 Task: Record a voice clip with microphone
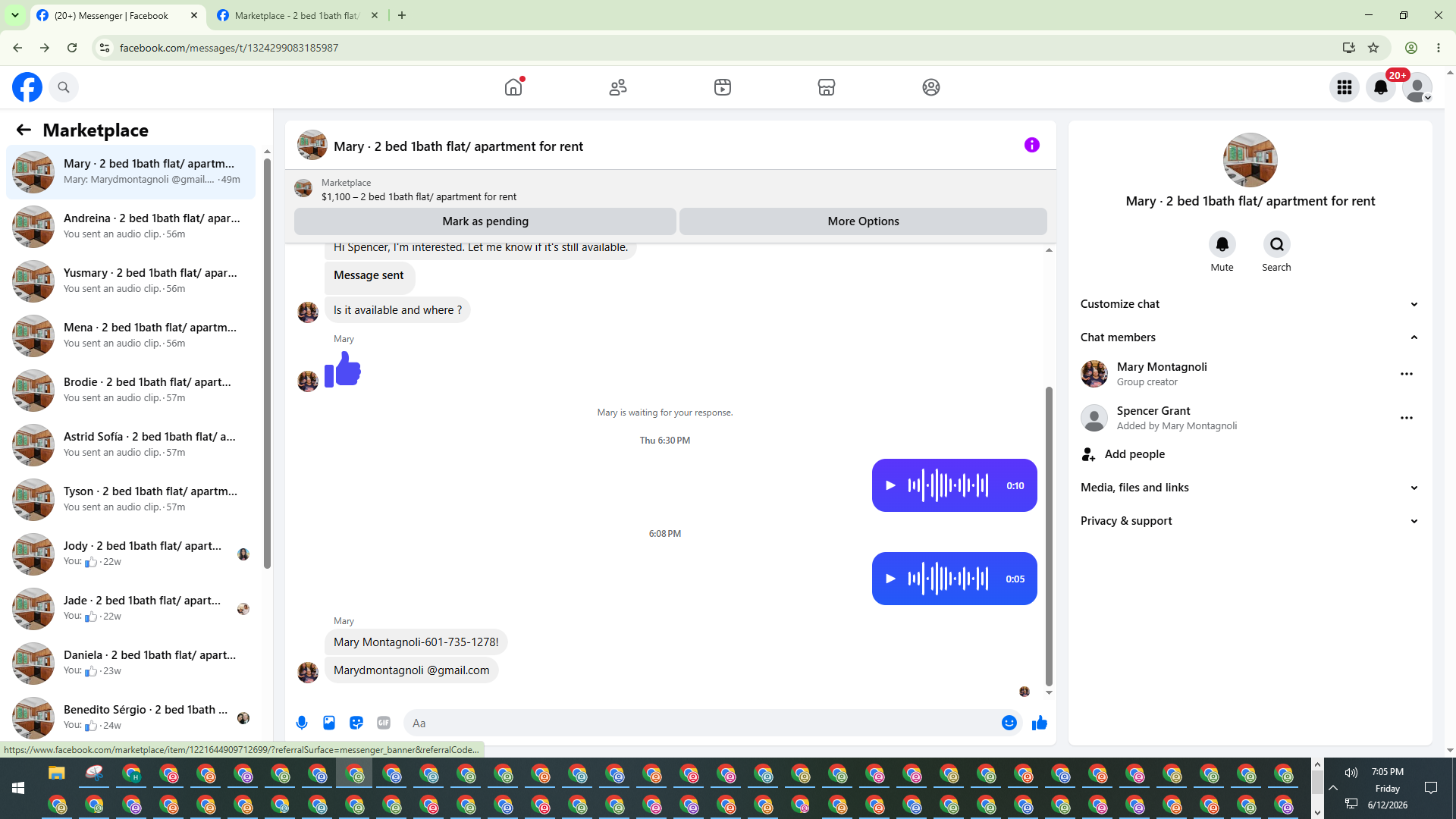pos(302,723)
